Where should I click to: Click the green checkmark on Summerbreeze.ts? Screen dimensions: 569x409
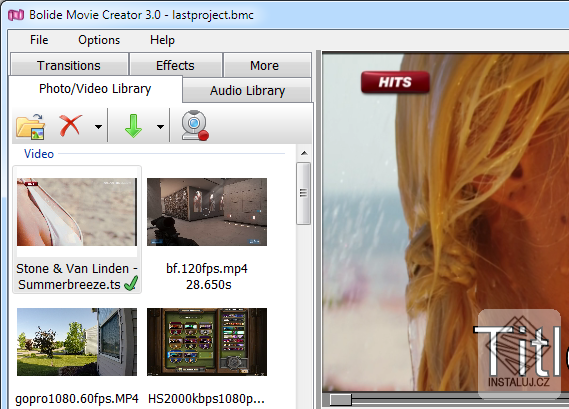[131, 284]
